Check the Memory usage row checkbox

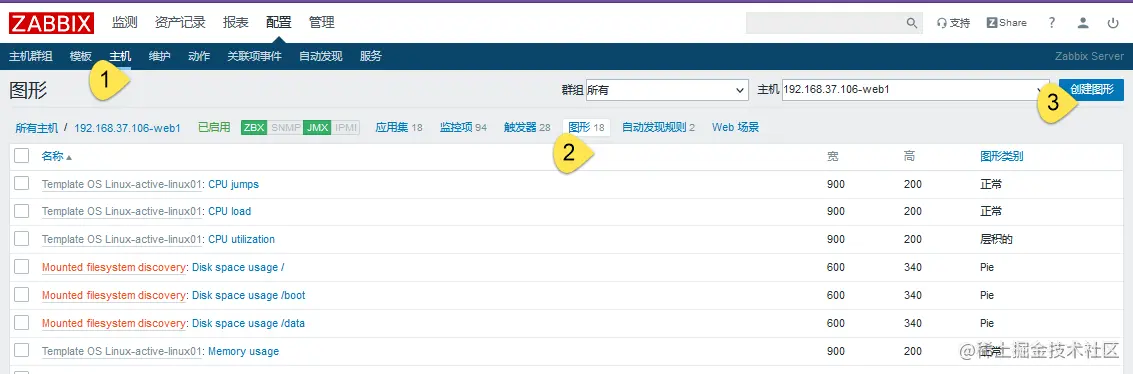(22, 351)
